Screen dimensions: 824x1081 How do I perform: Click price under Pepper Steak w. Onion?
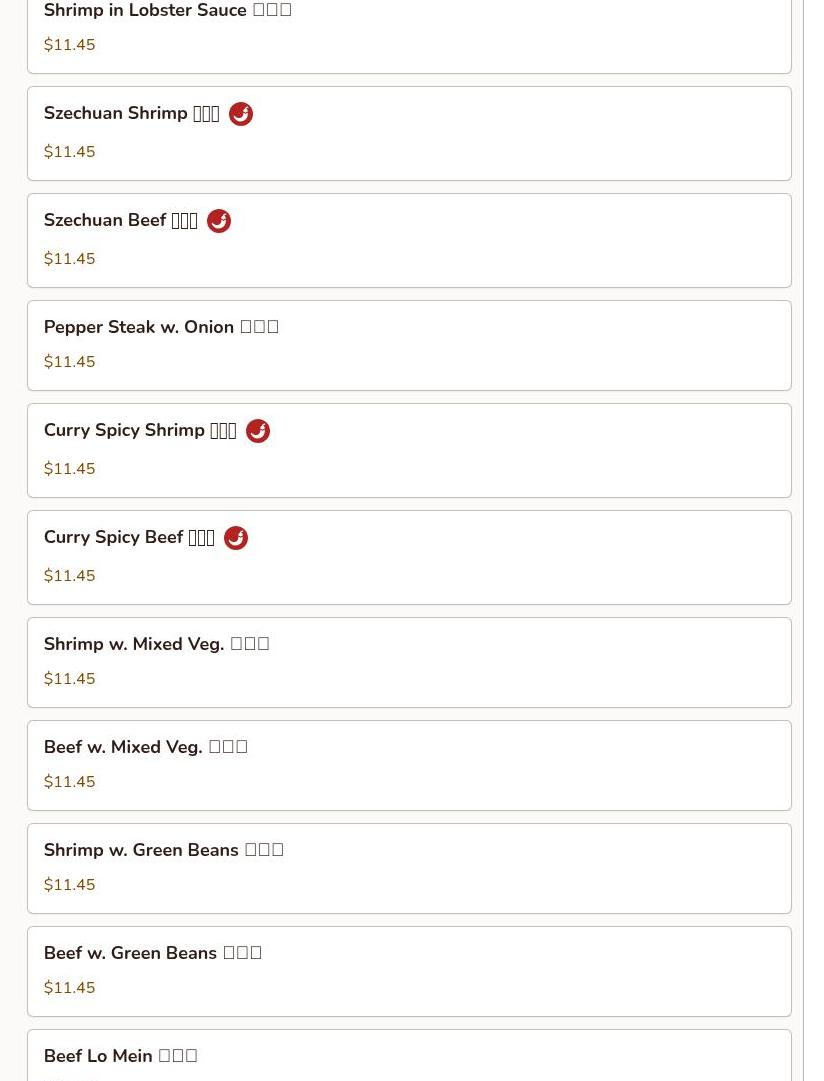[69, 362]
